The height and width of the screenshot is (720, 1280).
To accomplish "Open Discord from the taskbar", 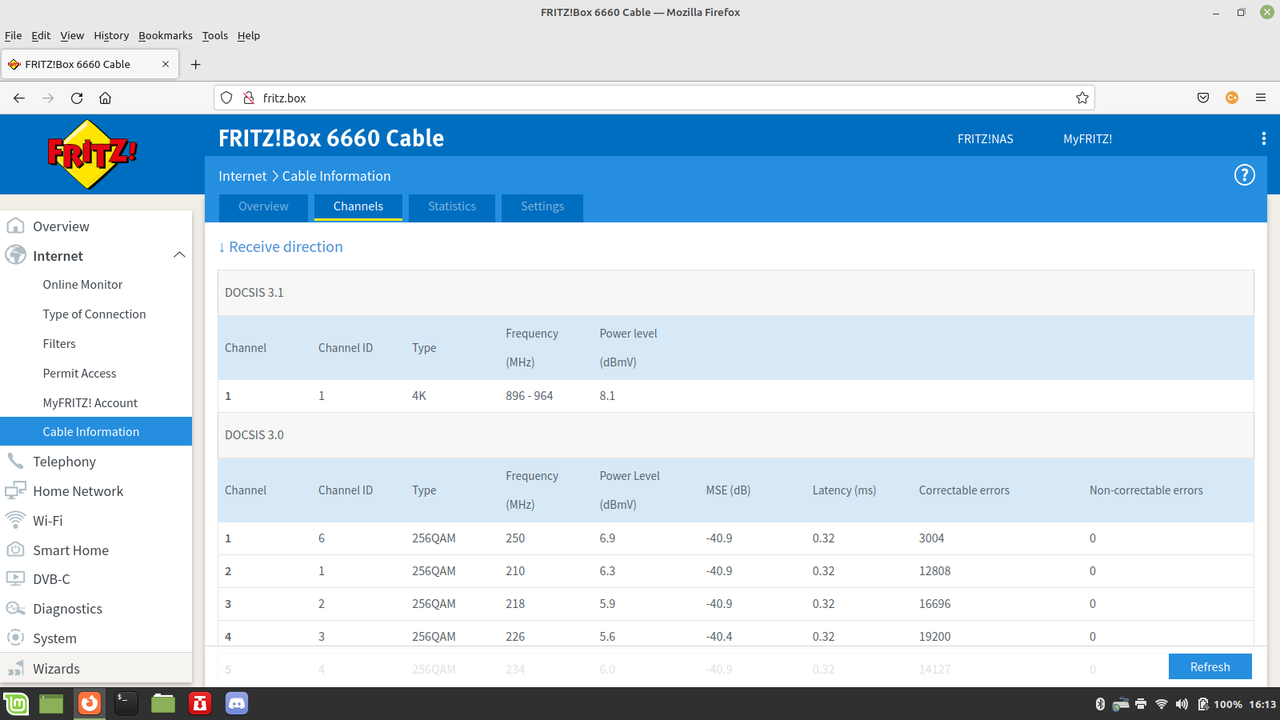I will 237,704.
